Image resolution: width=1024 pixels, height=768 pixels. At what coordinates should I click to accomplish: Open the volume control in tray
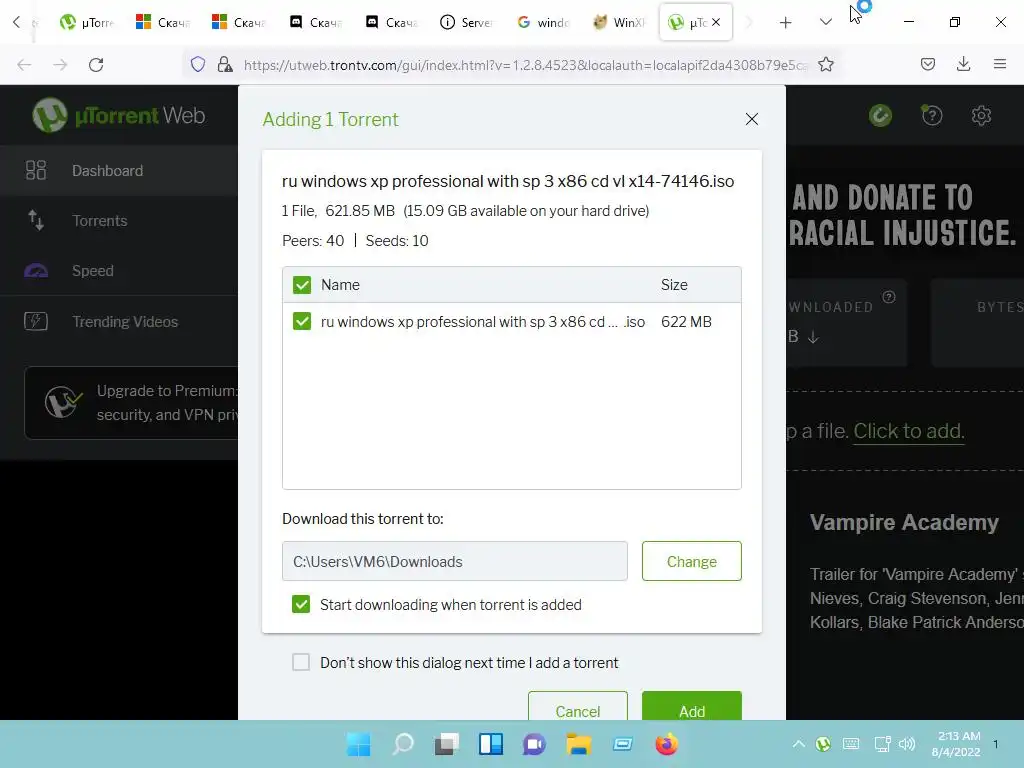tap(906, 744)
